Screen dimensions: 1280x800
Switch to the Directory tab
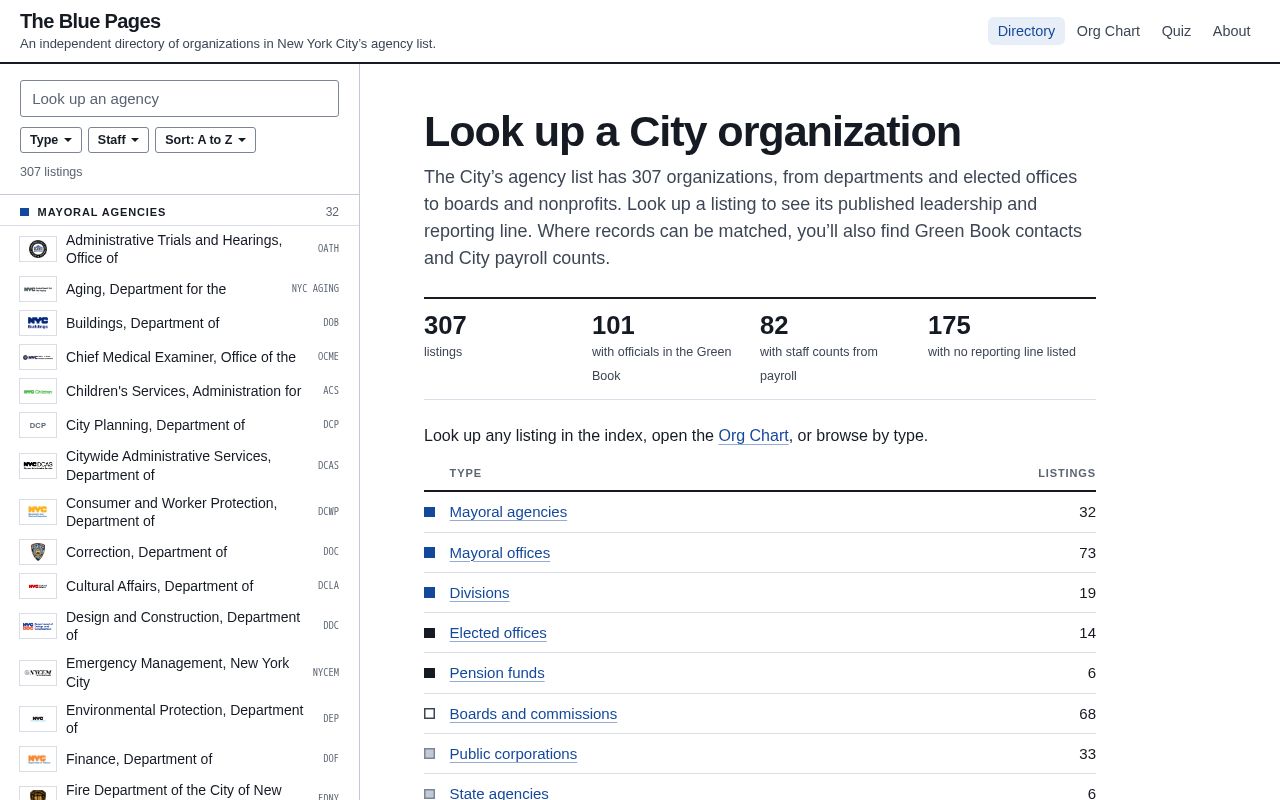coord(1026,31)
